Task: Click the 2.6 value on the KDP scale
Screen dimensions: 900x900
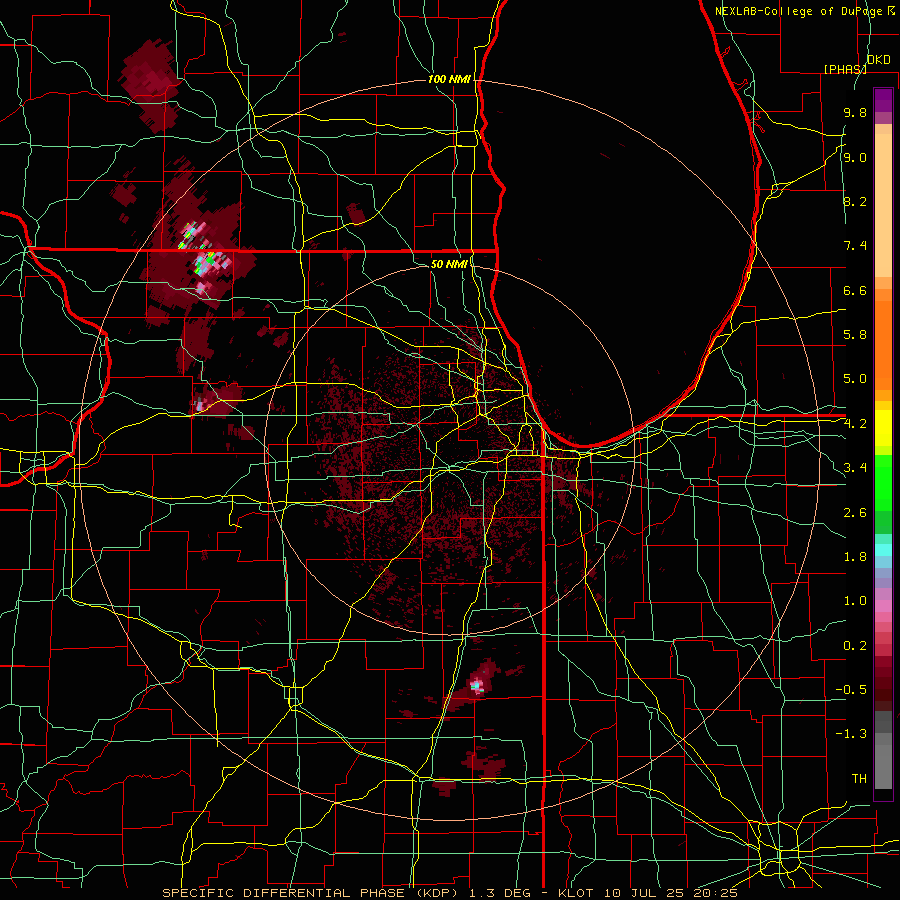Action: (855, 513)
